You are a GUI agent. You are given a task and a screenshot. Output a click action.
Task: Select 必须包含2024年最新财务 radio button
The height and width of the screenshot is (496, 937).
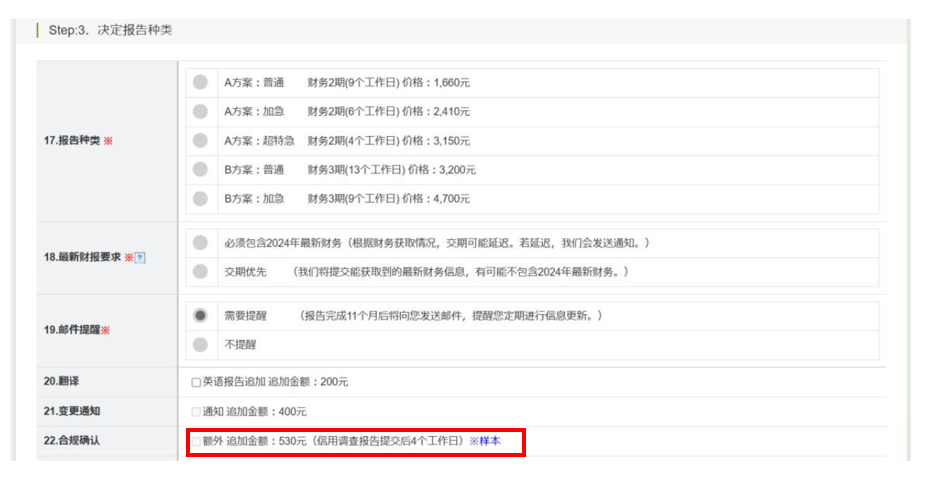201,243
